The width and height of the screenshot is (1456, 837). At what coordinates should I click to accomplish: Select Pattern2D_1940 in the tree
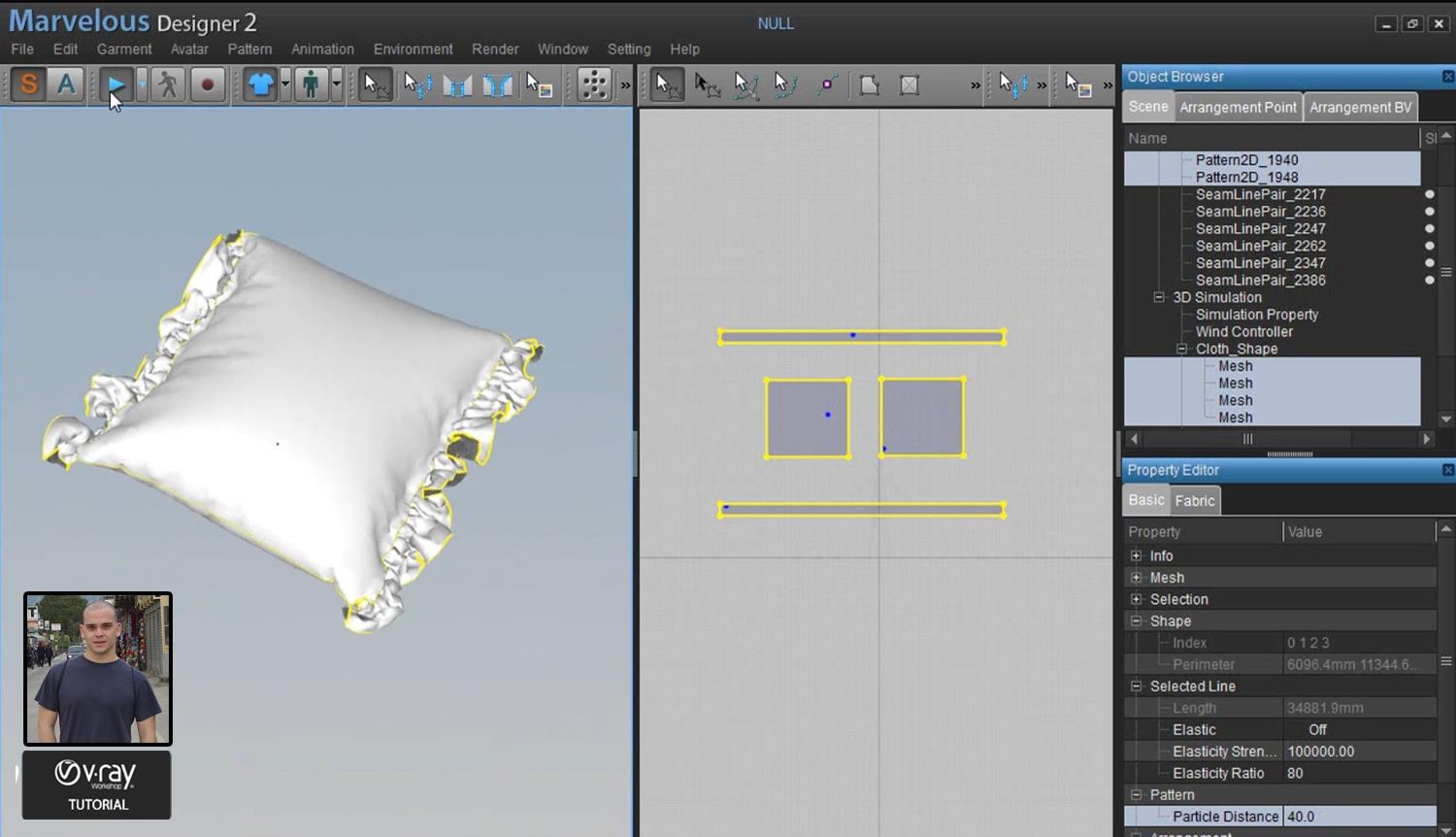coord(1246,160)
